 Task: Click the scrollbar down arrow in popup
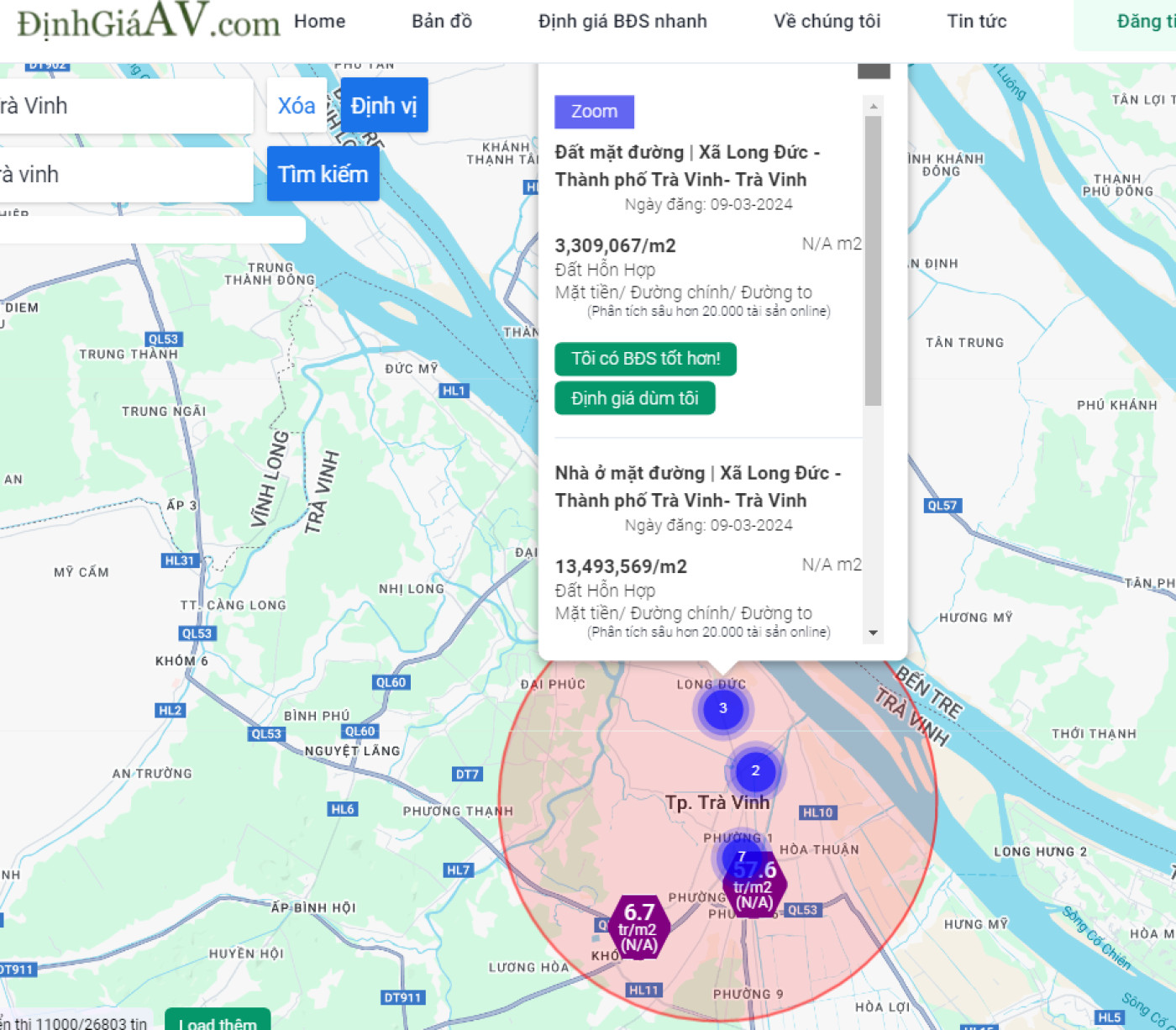tap(874, 633)
